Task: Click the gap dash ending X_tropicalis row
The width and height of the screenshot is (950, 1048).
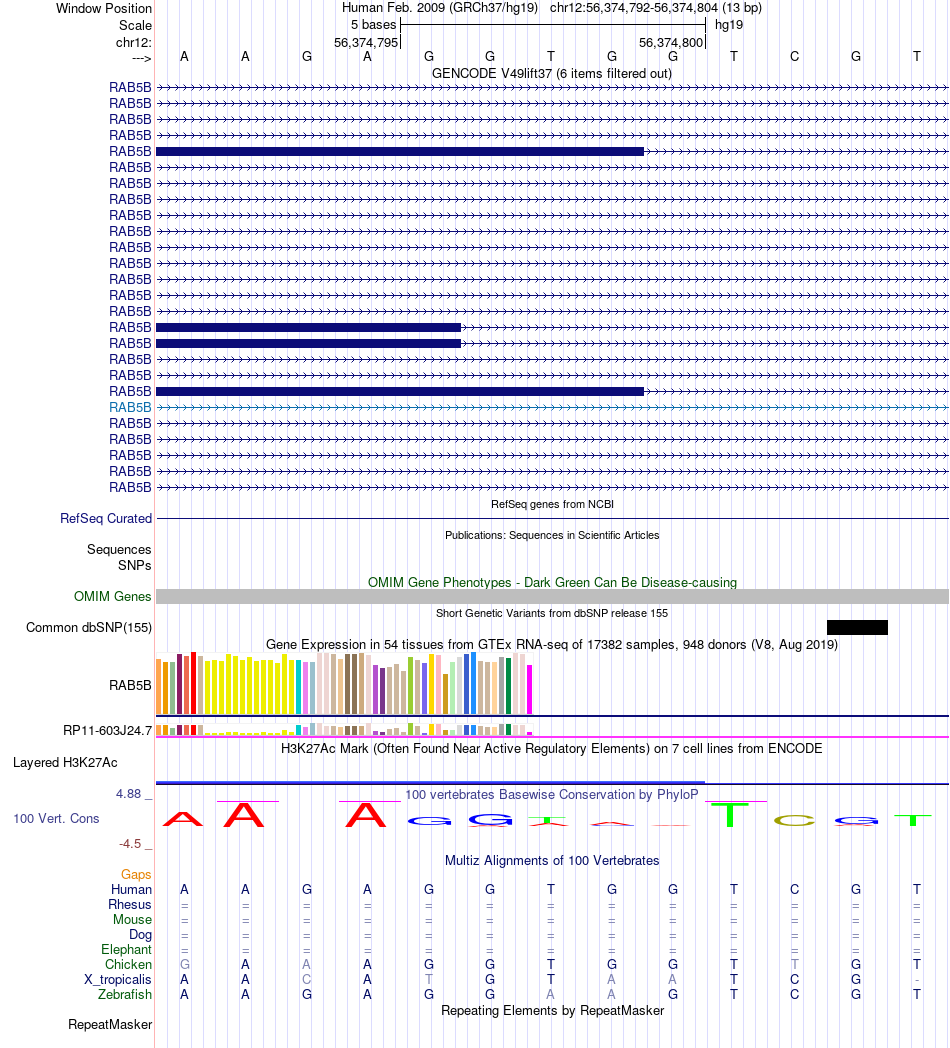Action: coord(917,980)
